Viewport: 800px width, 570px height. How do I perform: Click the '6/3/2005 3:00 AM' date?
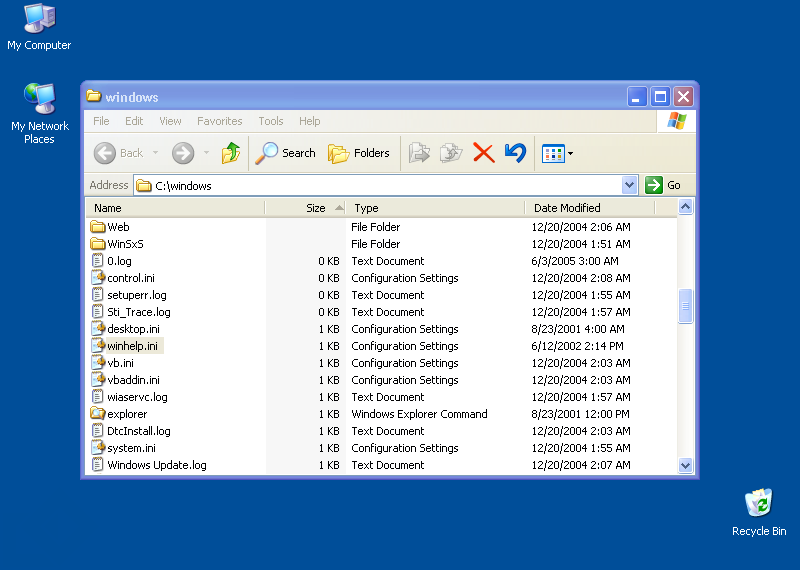575,261
